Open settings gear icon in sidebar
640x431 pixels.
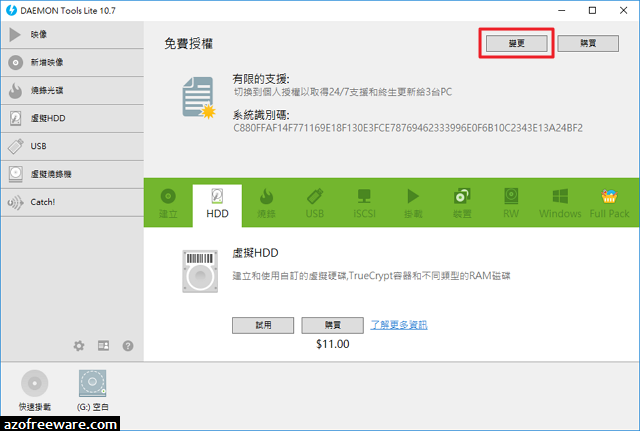coord(79,346)
